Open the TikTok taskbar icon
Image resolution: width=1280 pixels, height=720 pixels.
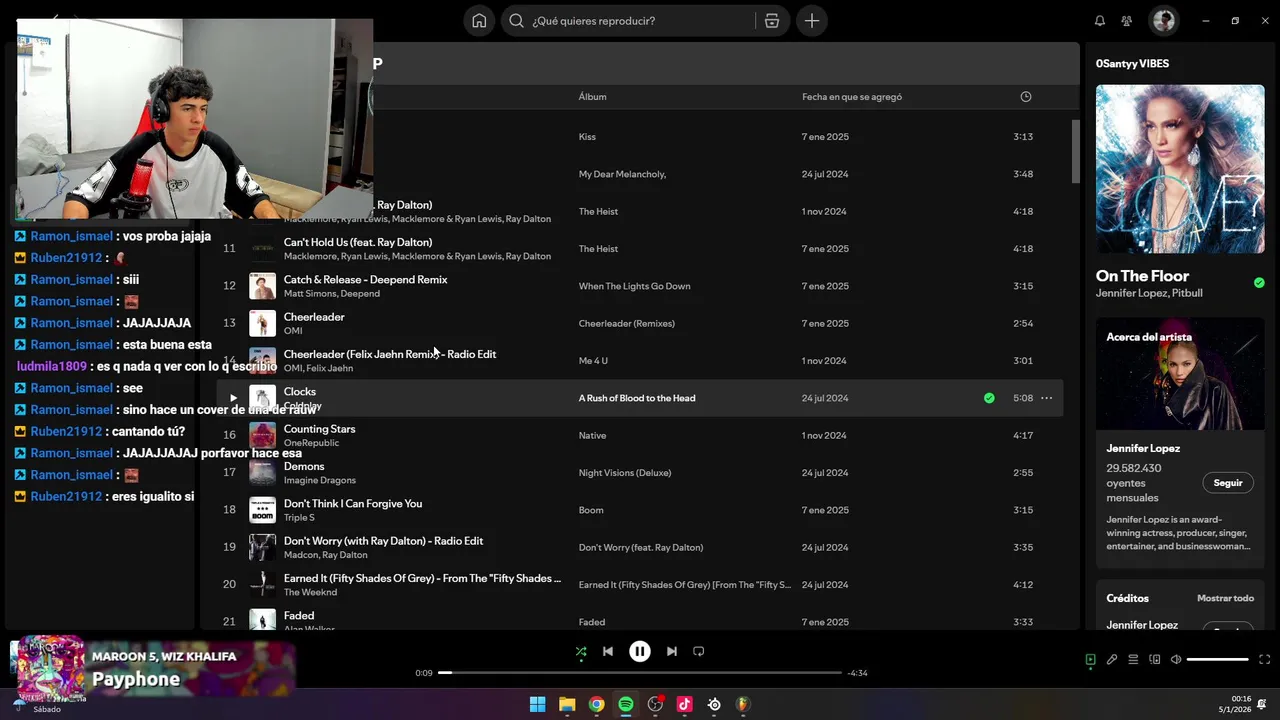tap(685, 704)
